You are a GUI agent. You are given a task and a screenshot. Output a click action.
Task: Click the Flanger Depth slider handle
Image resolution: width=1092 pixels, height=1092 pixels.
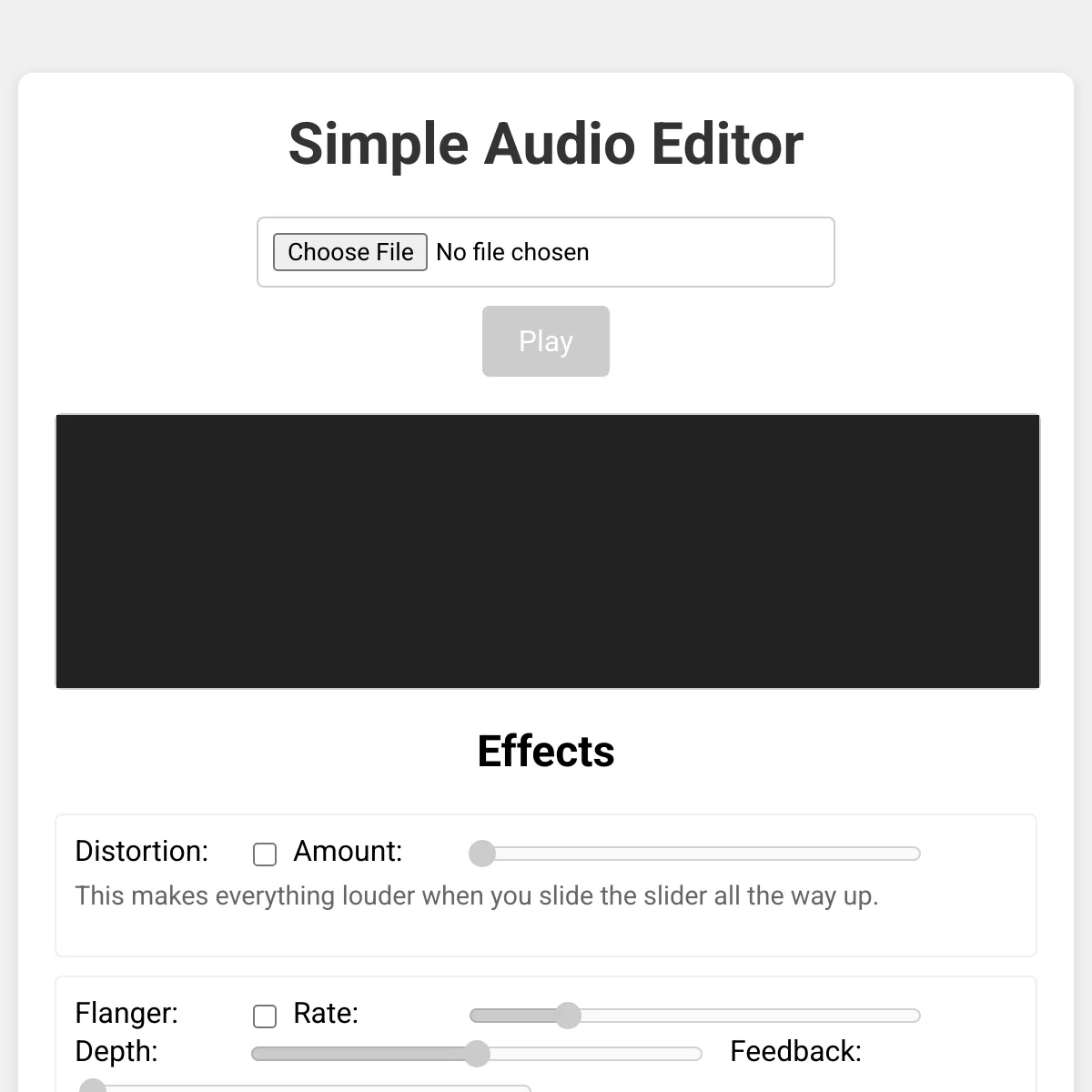click(x=477, y=1054)
